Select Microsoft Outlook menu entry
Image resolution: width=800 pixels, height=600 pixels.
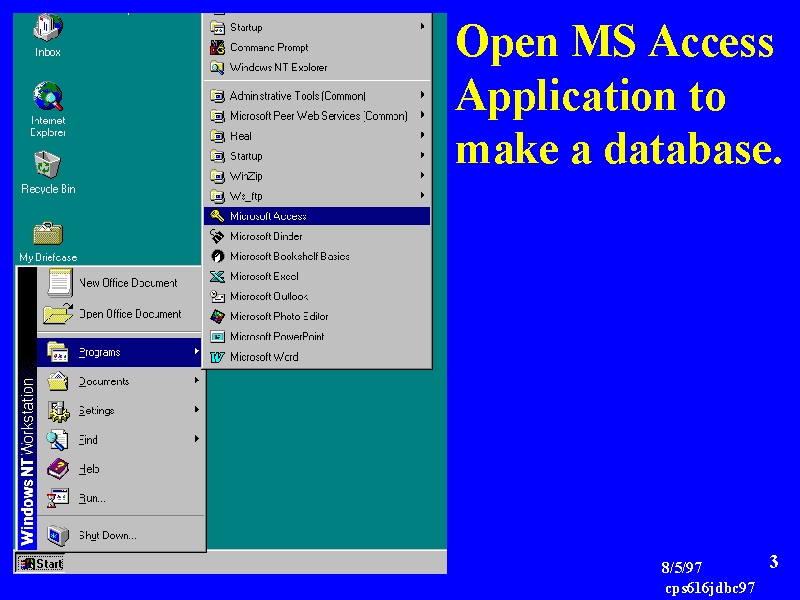coord(317,296)
